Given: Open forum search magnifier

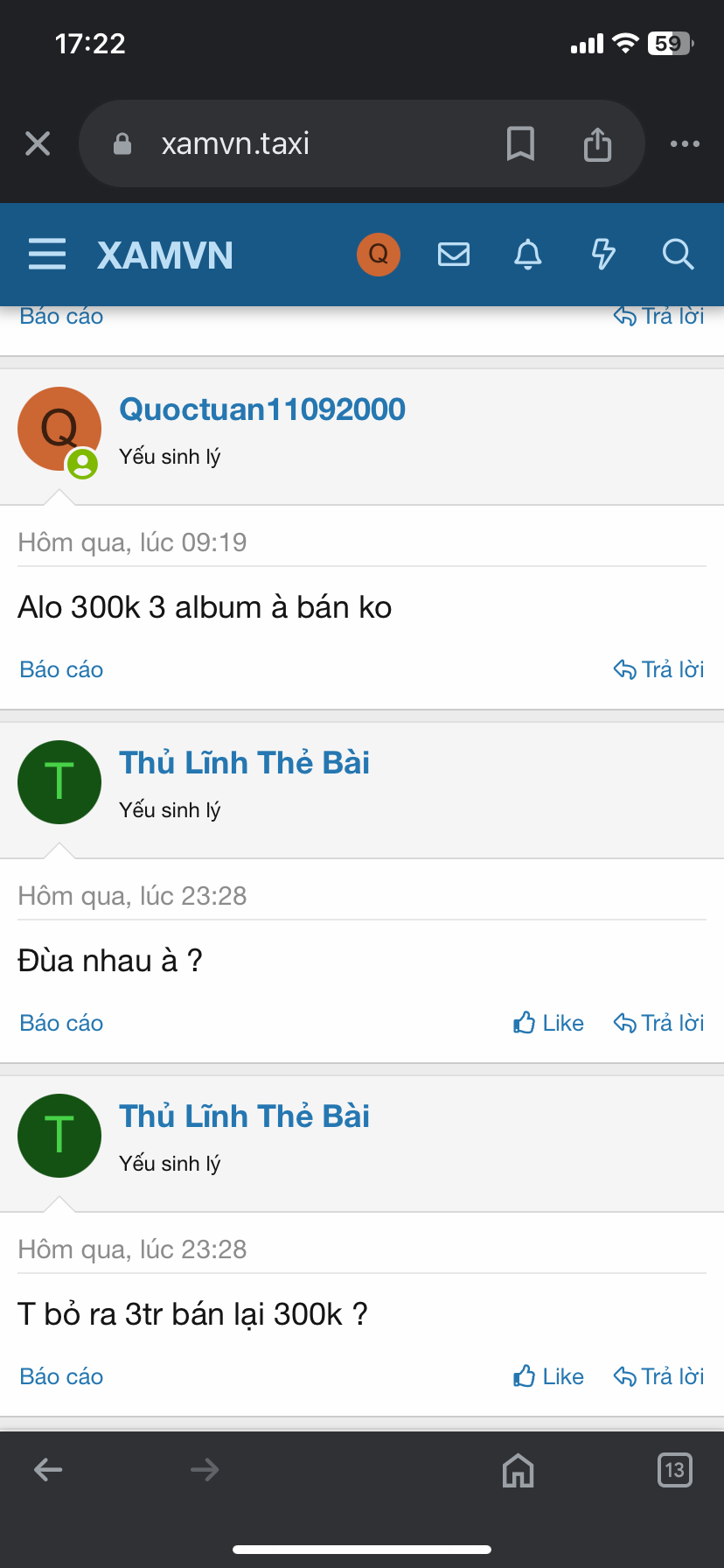Looking at the screenshot, I should click(x=678, y=255).
